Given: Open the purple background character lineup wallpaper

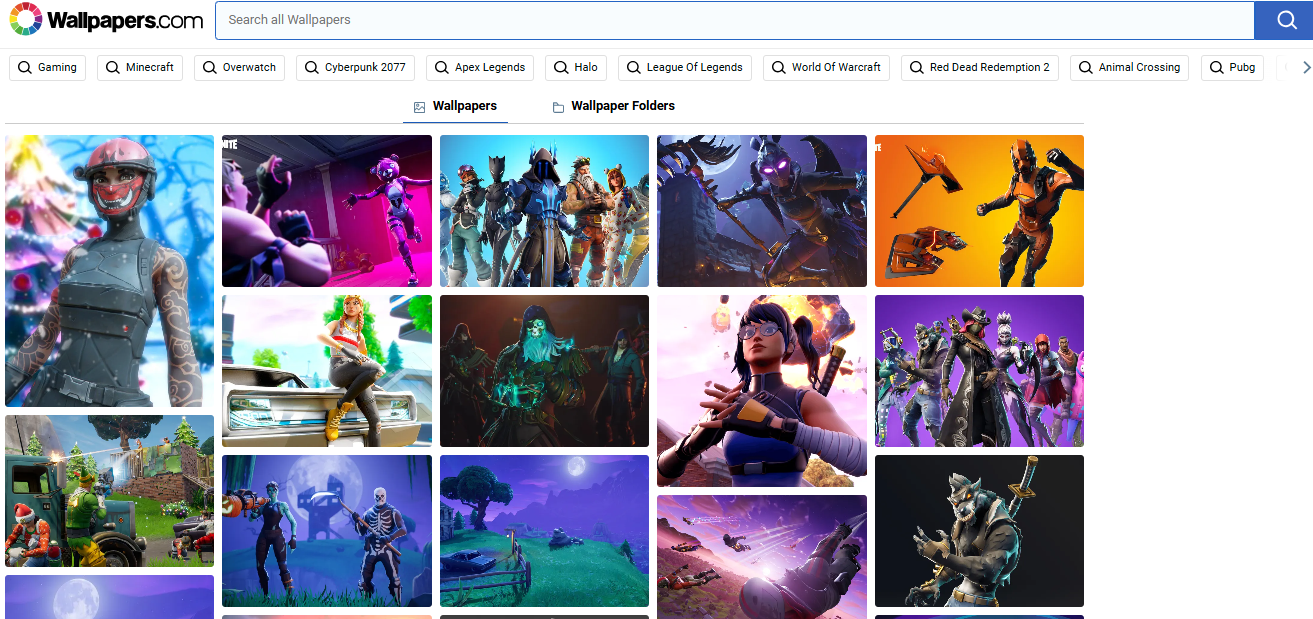Looking at the screenshot, I should click(x=979, y=371).
